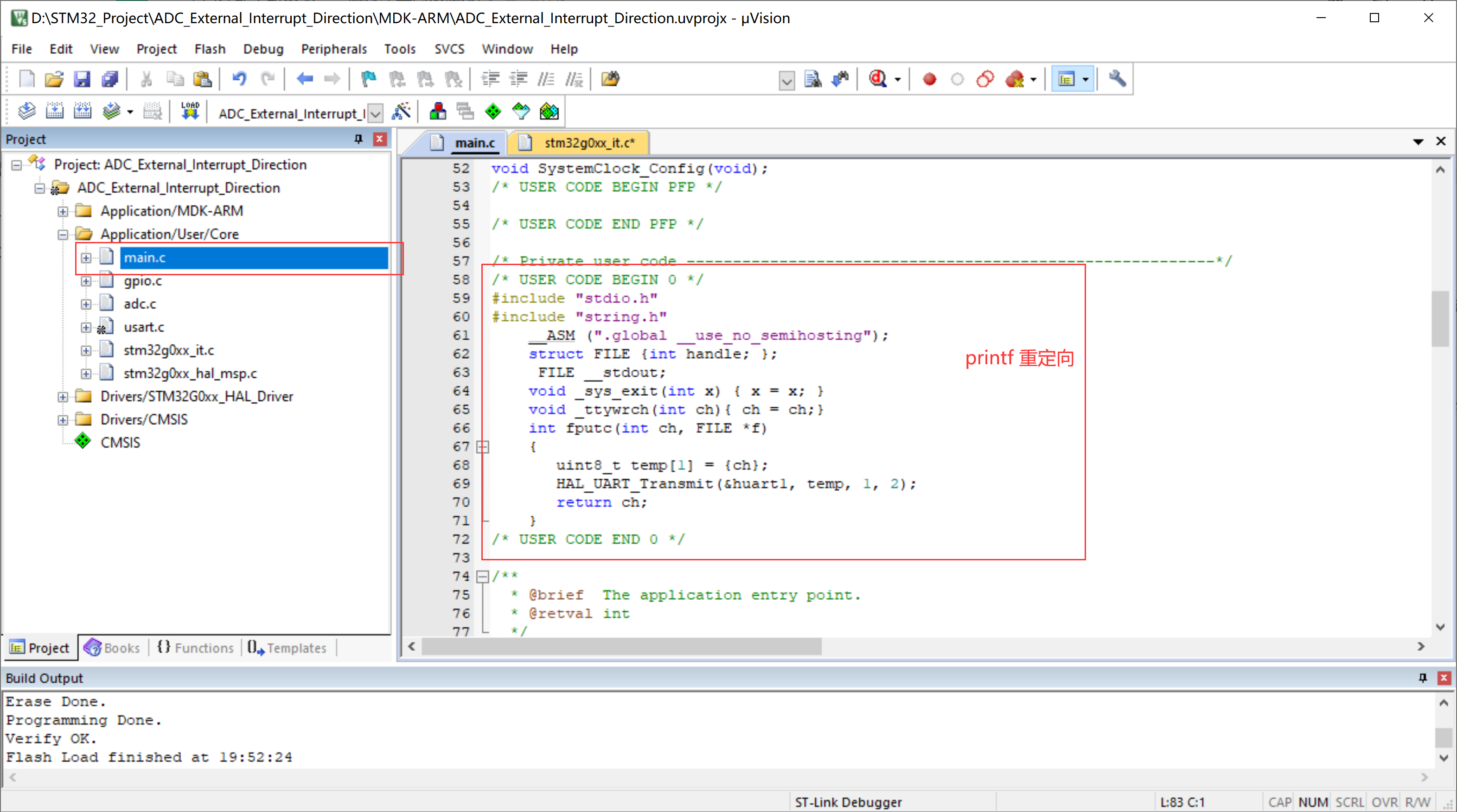Image resolution: width=1457 pixels, height=812 pixels.
Task: Rebuild all target files icon
Action: [83, 111]
